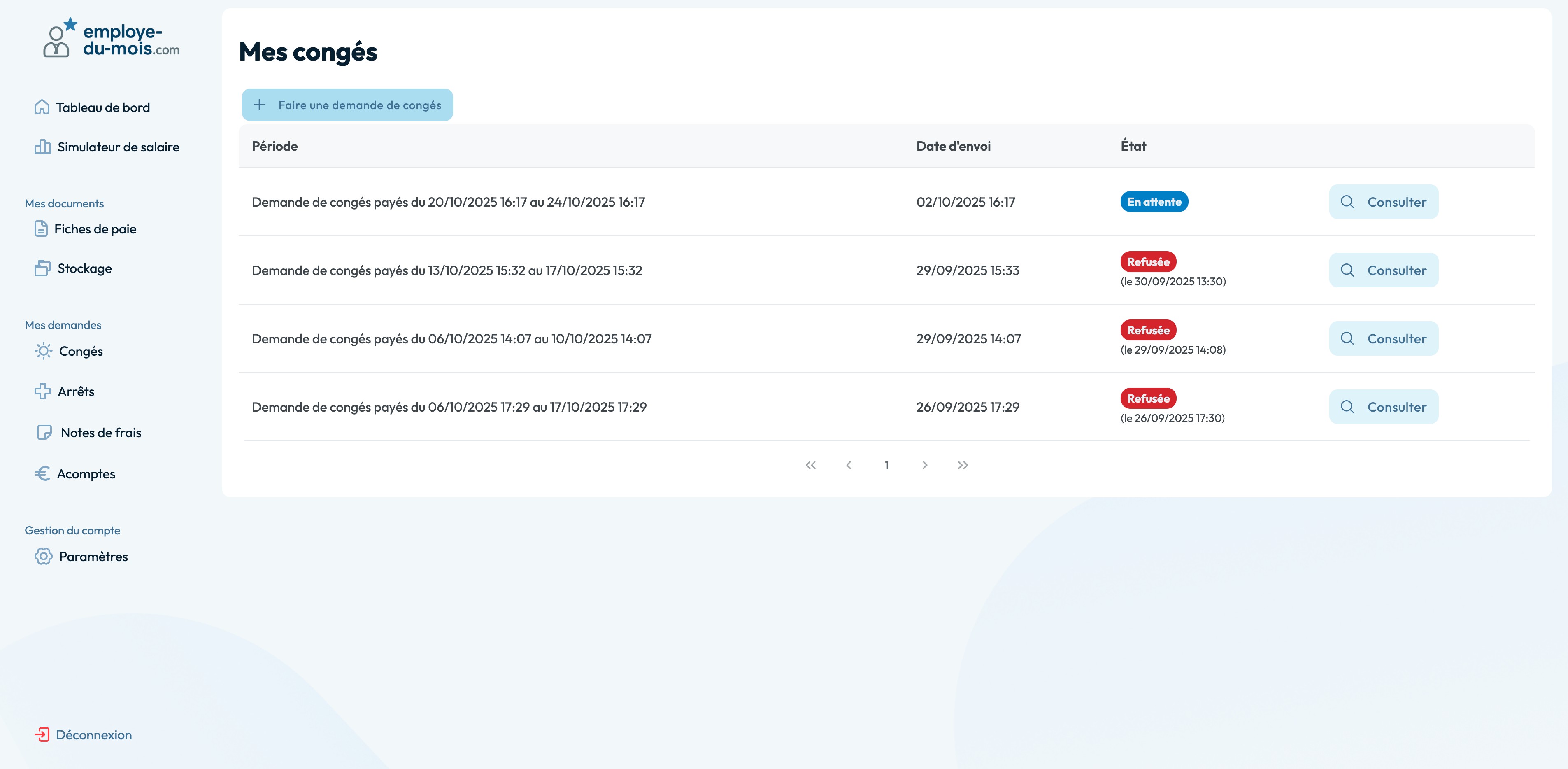Open Simulateur de salaire menu entry
Viewport: 1568px width, 769px height.
pyautogui.click(x=118, y=147)
